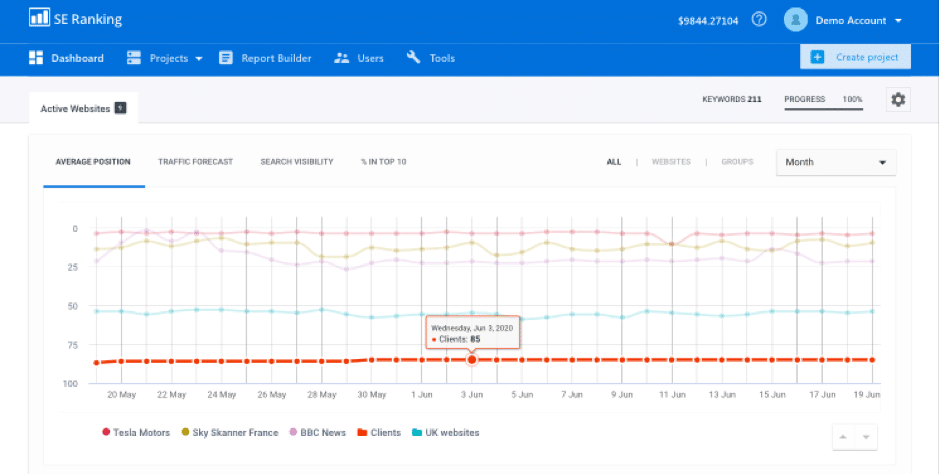Open the settings gear icon
939x474 pixels.
[x=898, y=100]
